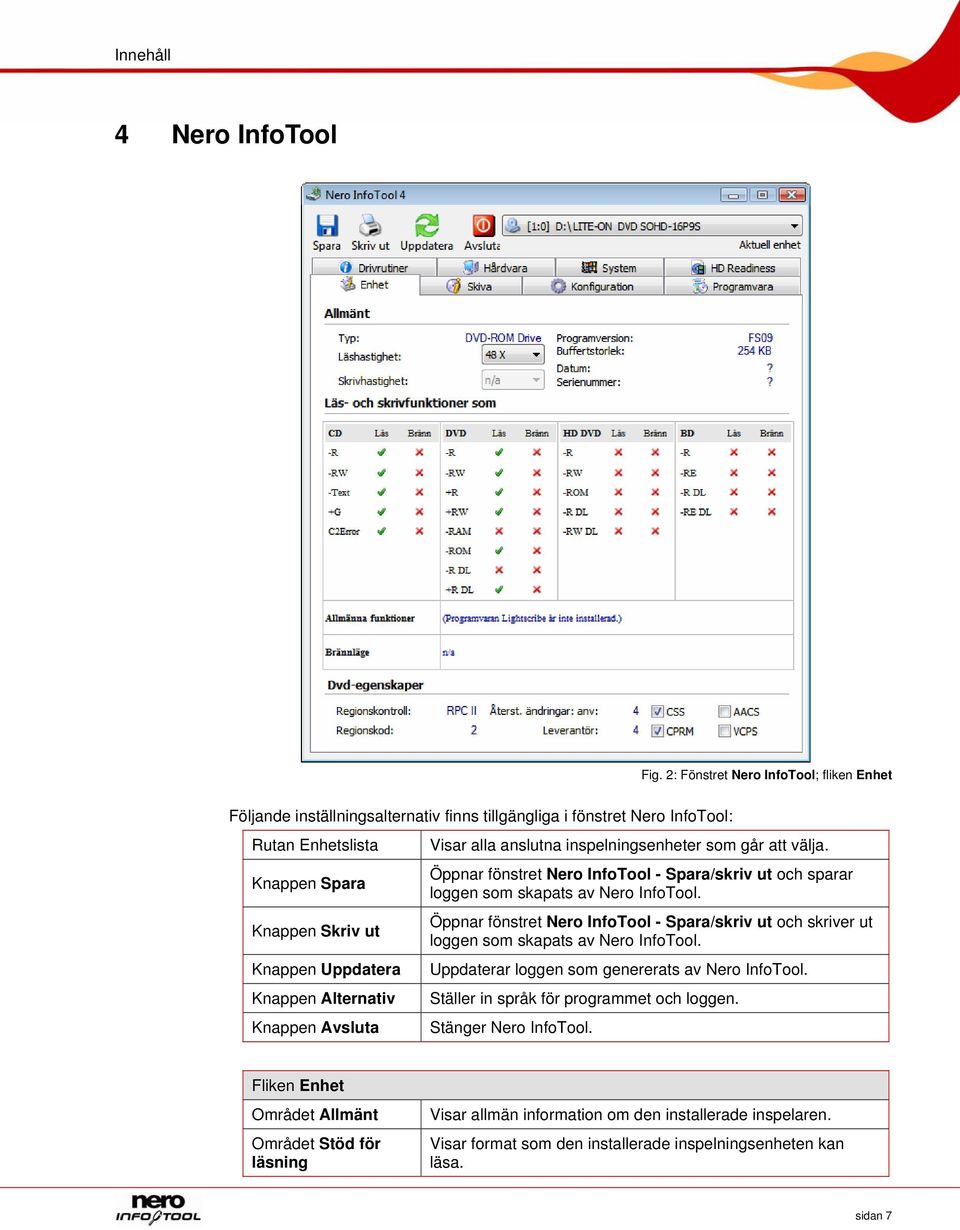Click the BD column header
This screenshot has height=1230, width=960.
point(687,433)
